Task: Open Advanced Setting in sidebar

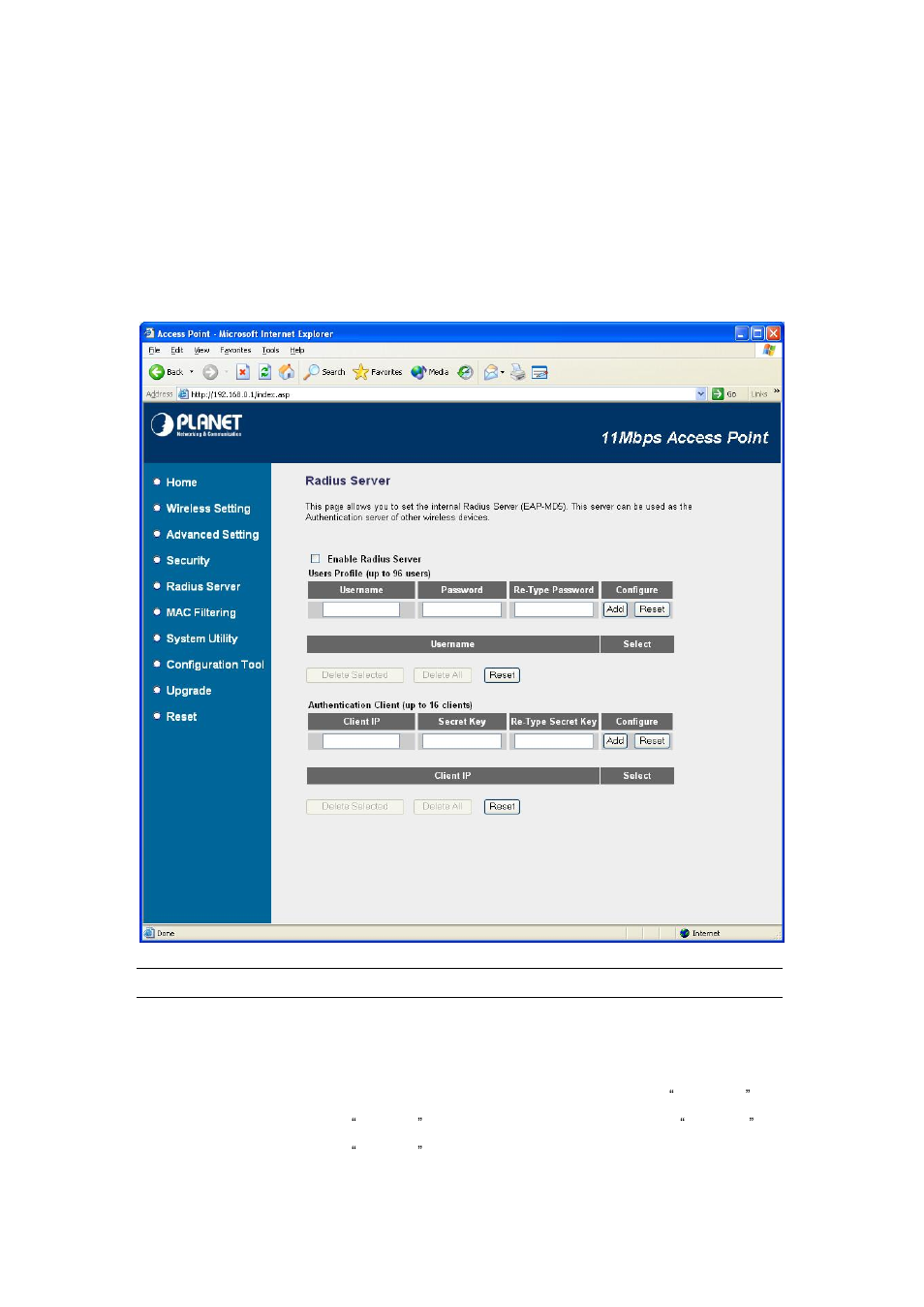Action: pyautogui.click(x=212, y=535)
